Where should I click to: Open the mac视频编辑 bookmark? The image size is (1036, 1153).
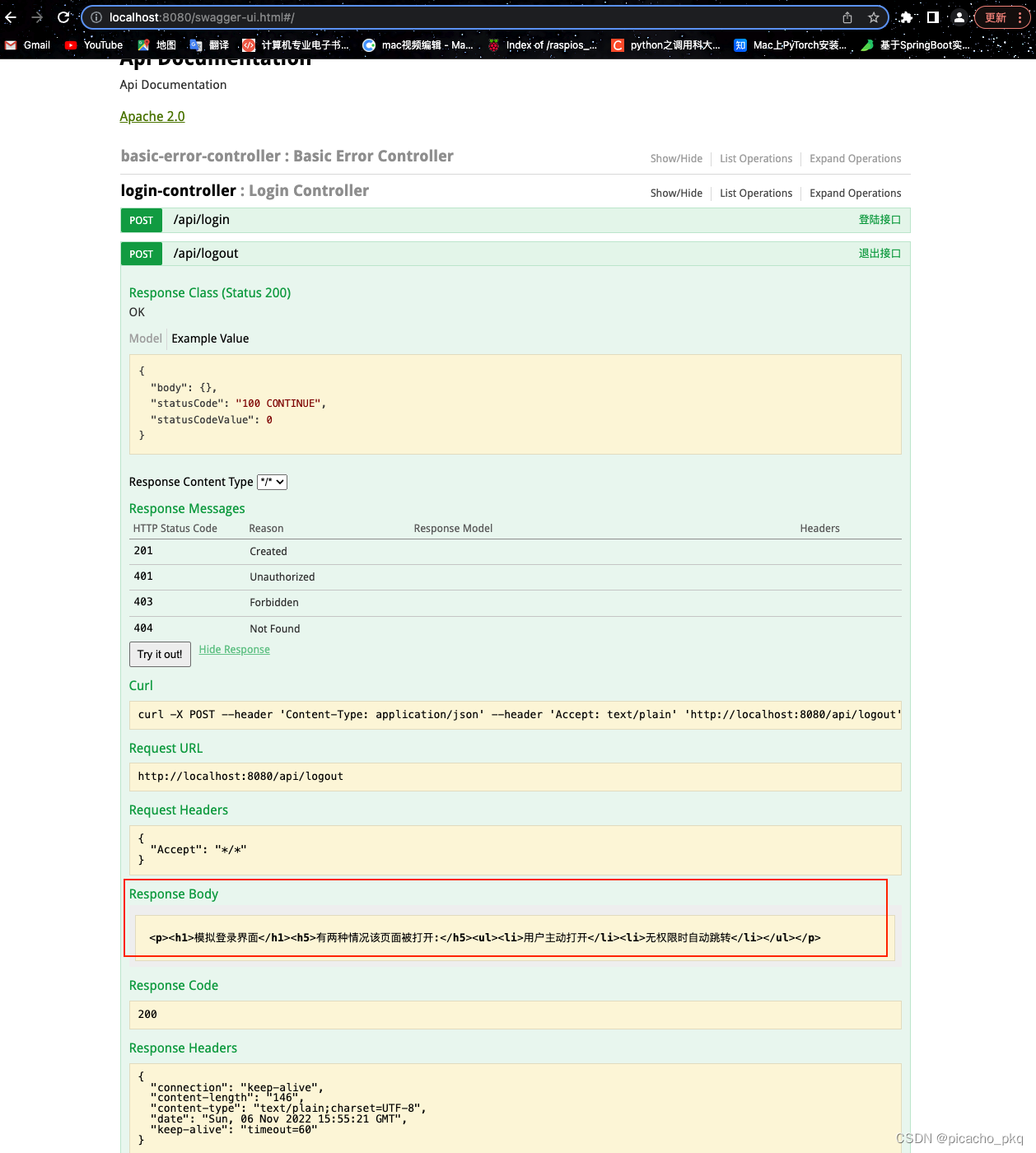click(x=418, y=45)
